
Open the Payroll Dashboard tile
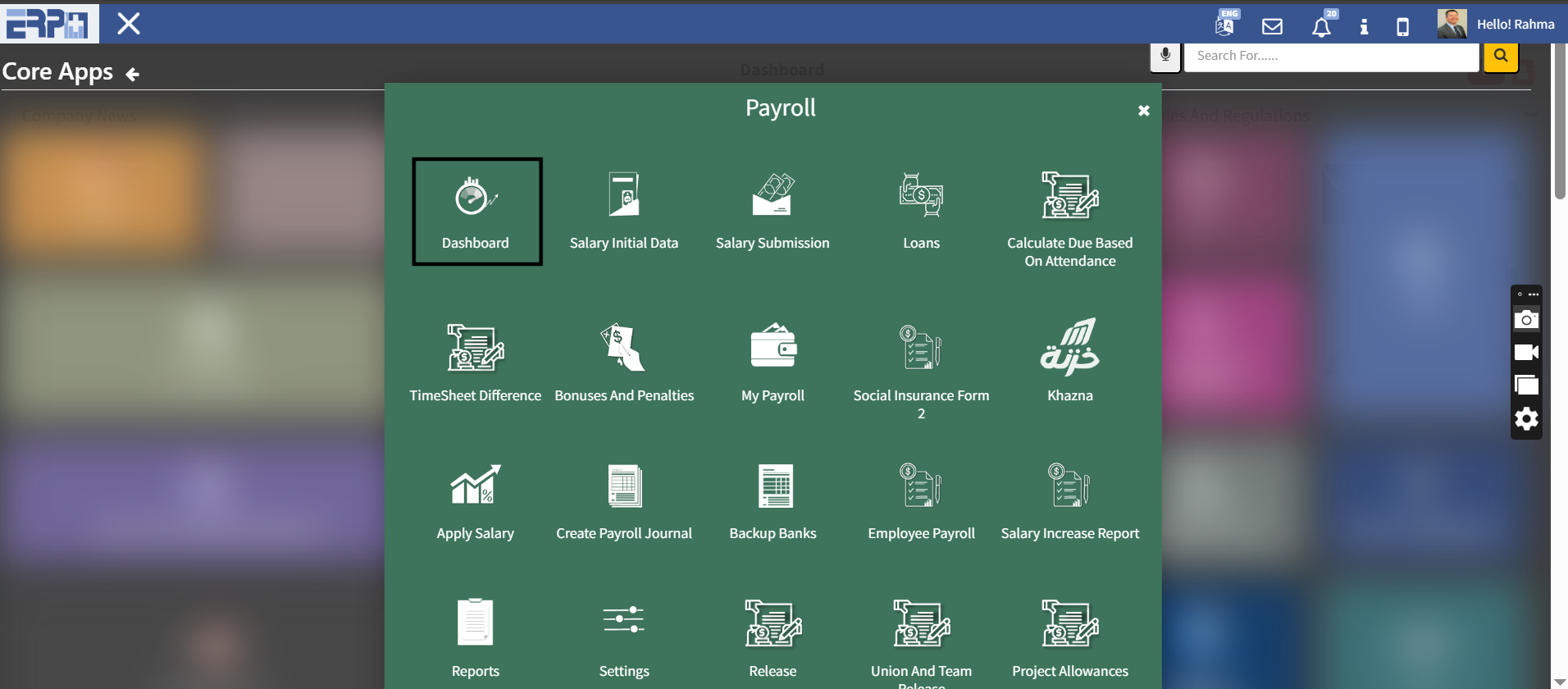click(476, 211)
